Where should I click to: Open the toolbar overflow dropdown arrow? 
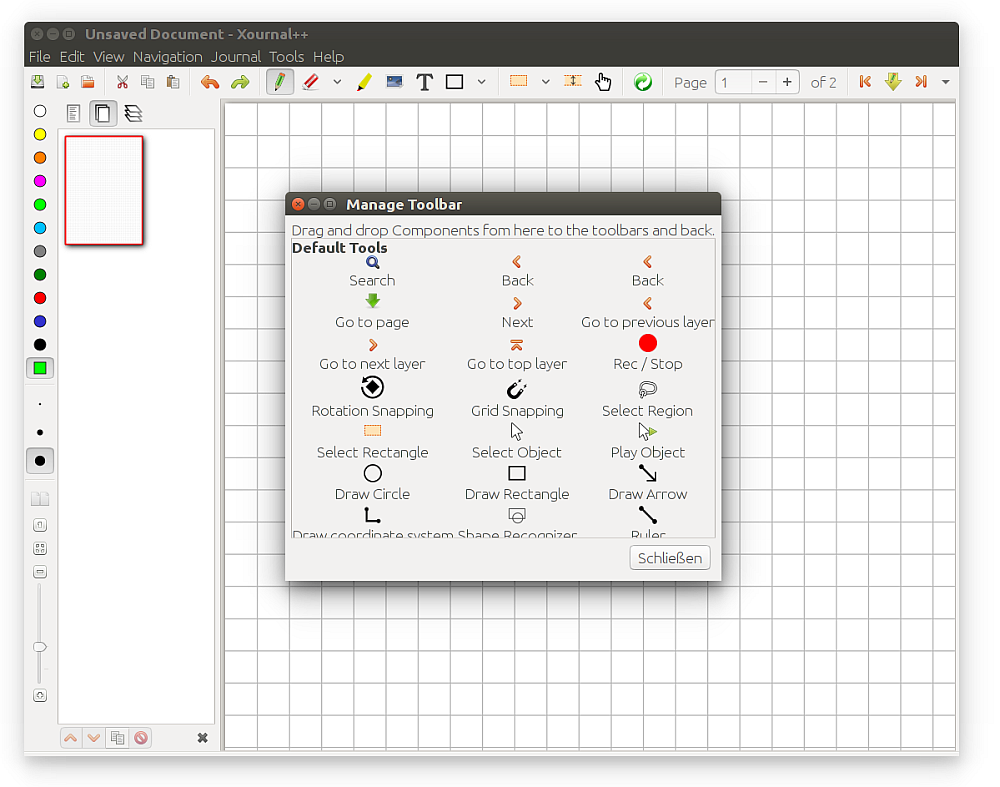click(946, 82)
